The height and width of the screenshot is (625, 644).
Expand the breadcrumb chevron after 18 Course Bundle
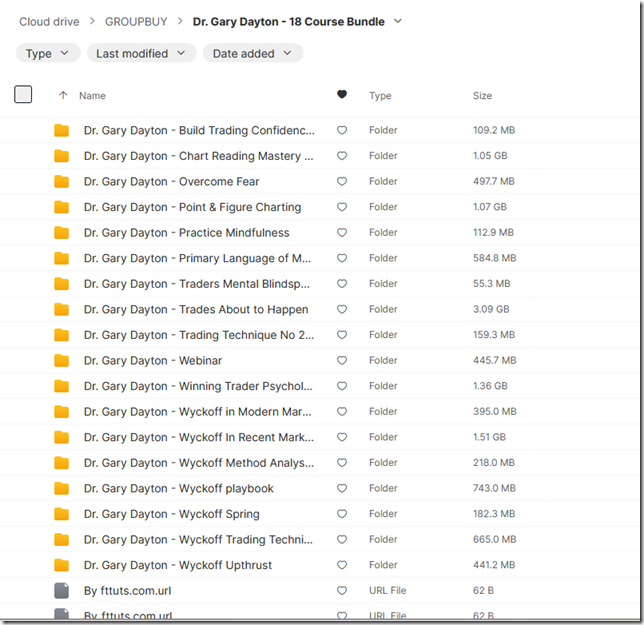tap(398, 21)
